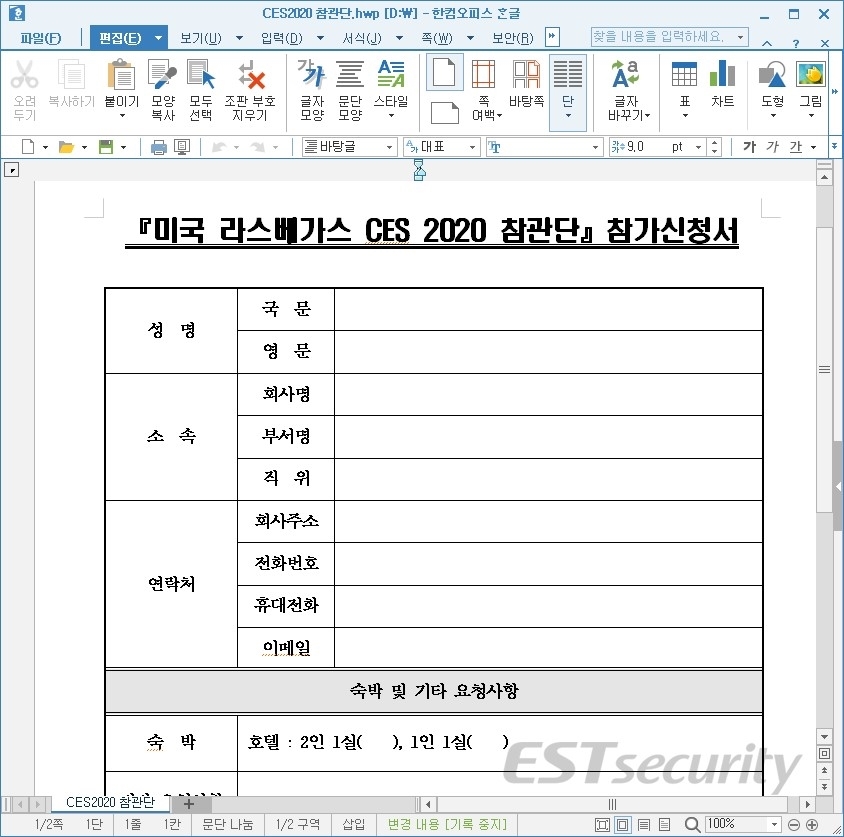Select the CES2020 참관단 document tab

(110, 802)
